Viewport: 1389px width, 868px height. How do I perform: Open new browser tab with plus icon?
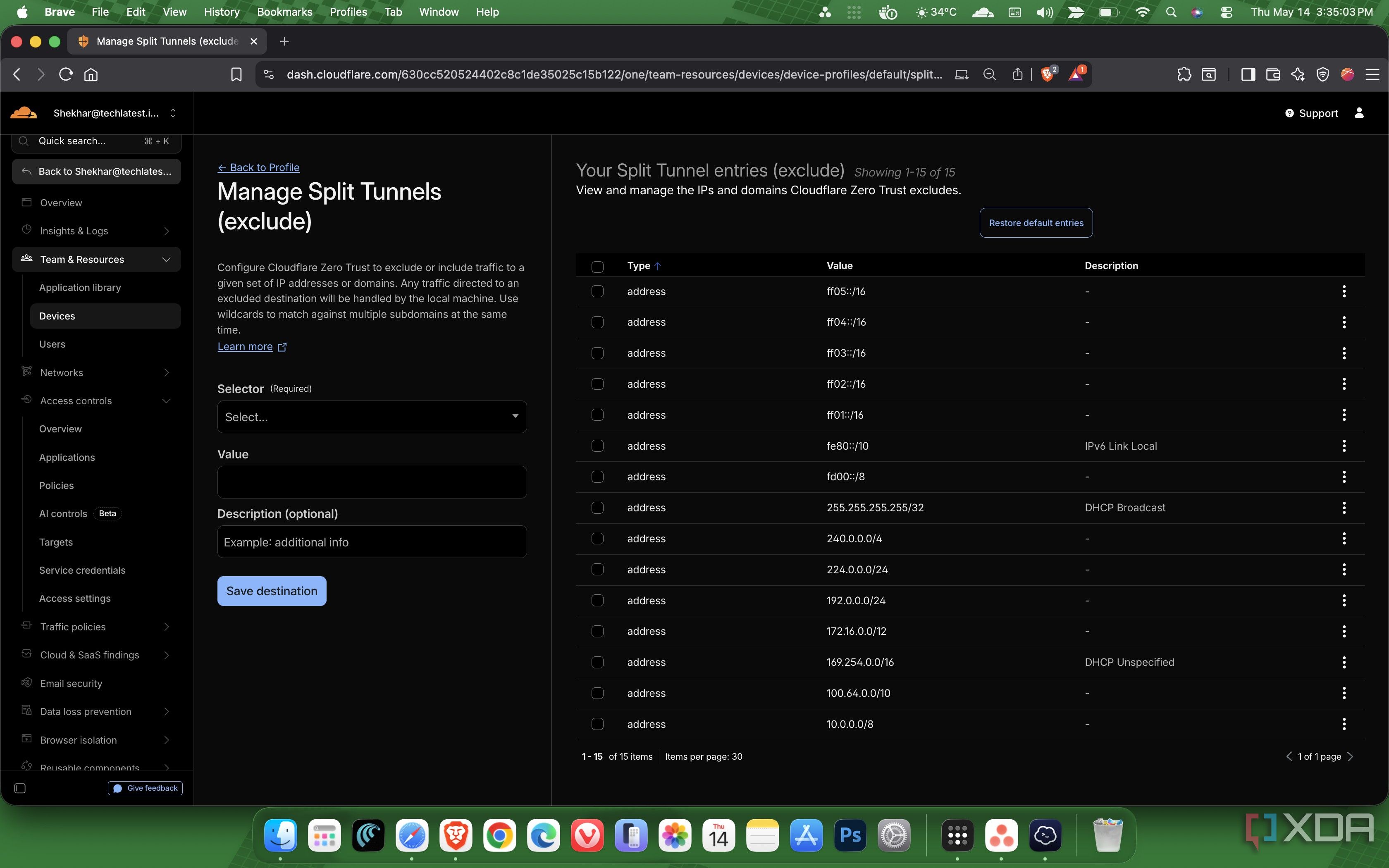pos(284,41)
